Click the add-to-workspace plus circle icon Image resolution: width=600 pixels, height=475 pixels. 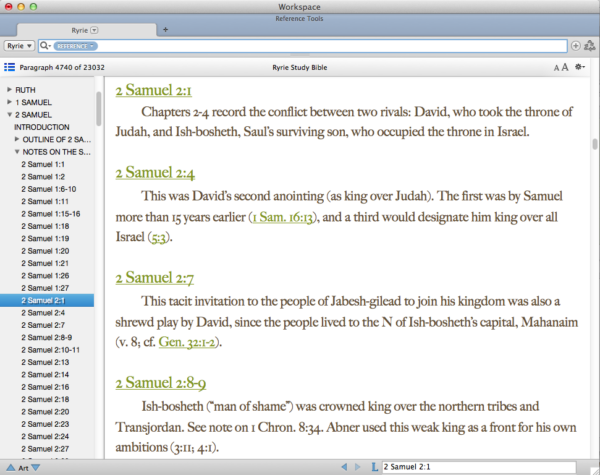tap(576, 46)
